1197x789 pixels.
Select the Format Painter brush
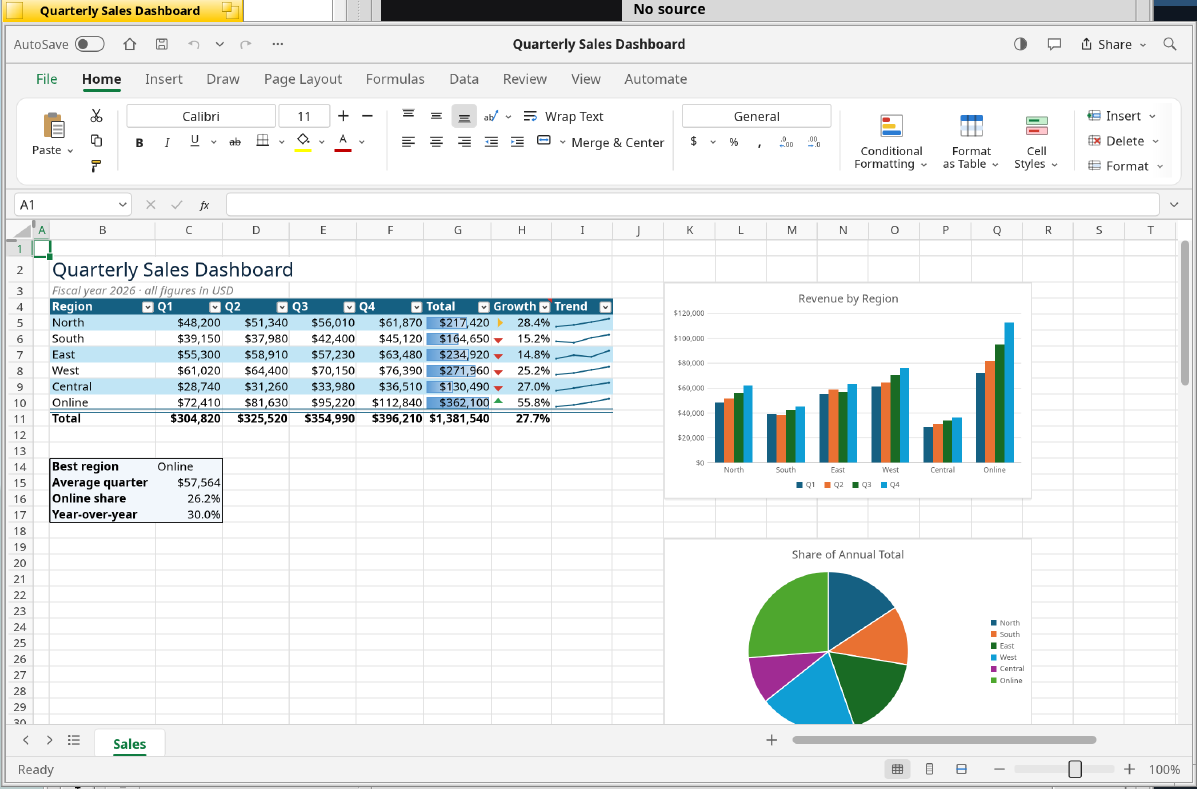[x=96, y=166]
